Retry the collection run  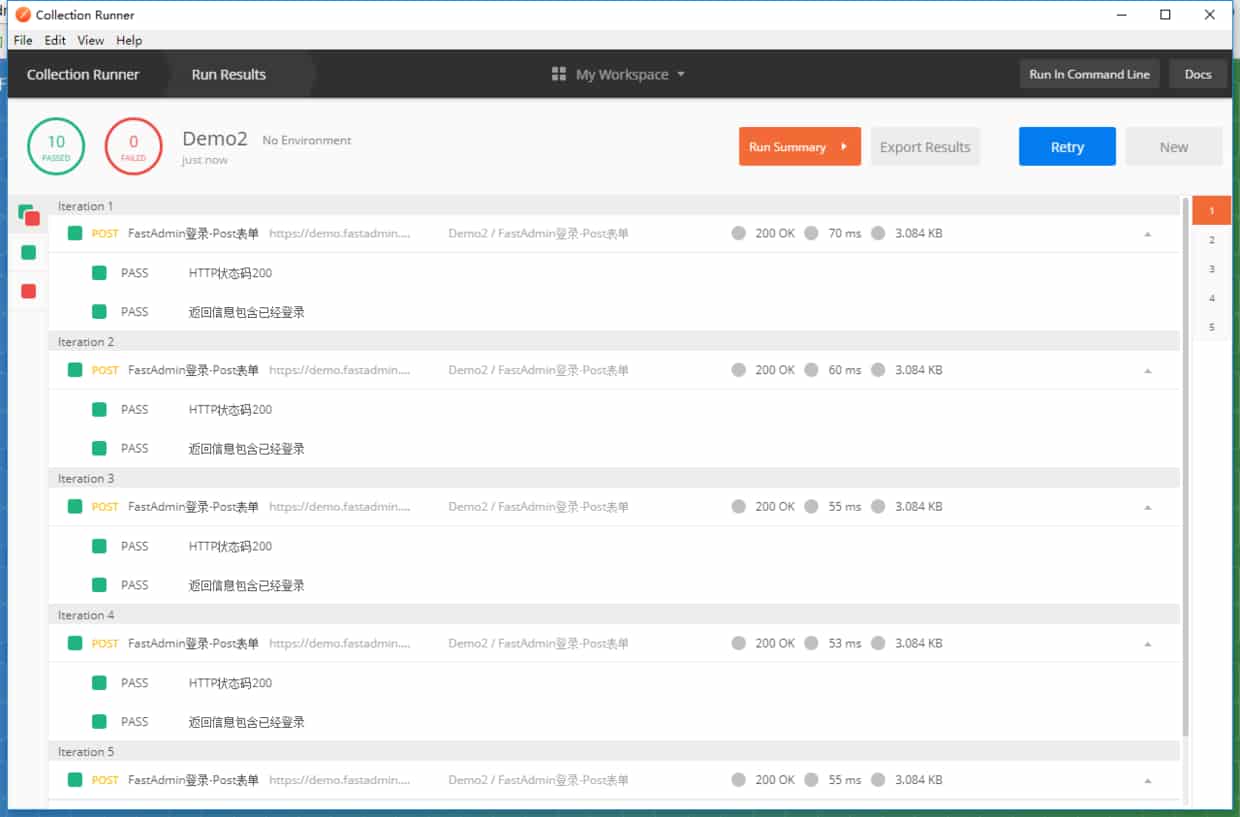tap(1067, 146)
